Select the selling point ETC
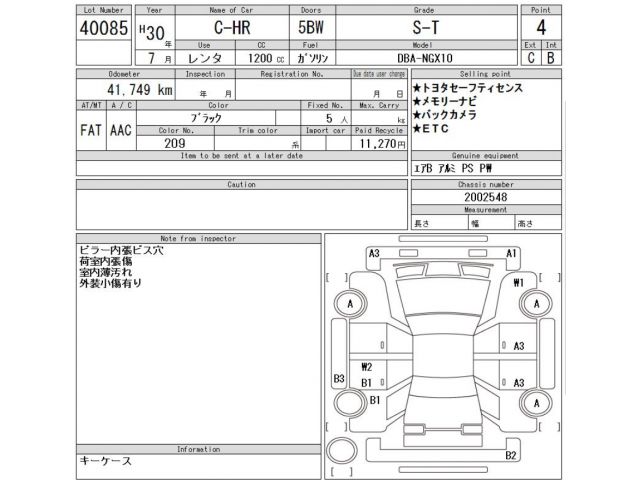The image size is (640, 480). click(x=431, y=129)
